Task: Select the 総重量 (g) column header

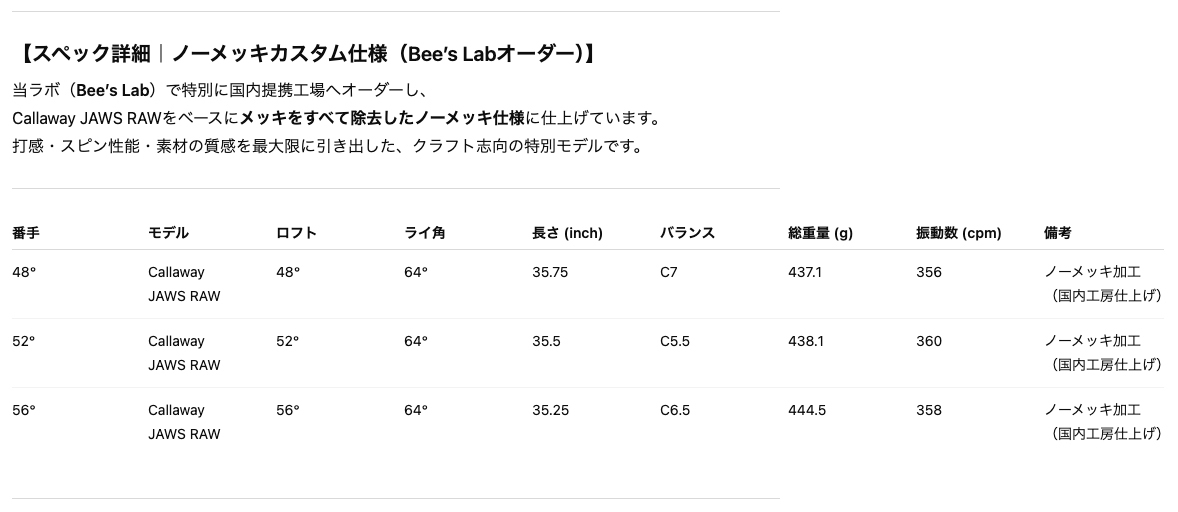Action: point(820,233)
